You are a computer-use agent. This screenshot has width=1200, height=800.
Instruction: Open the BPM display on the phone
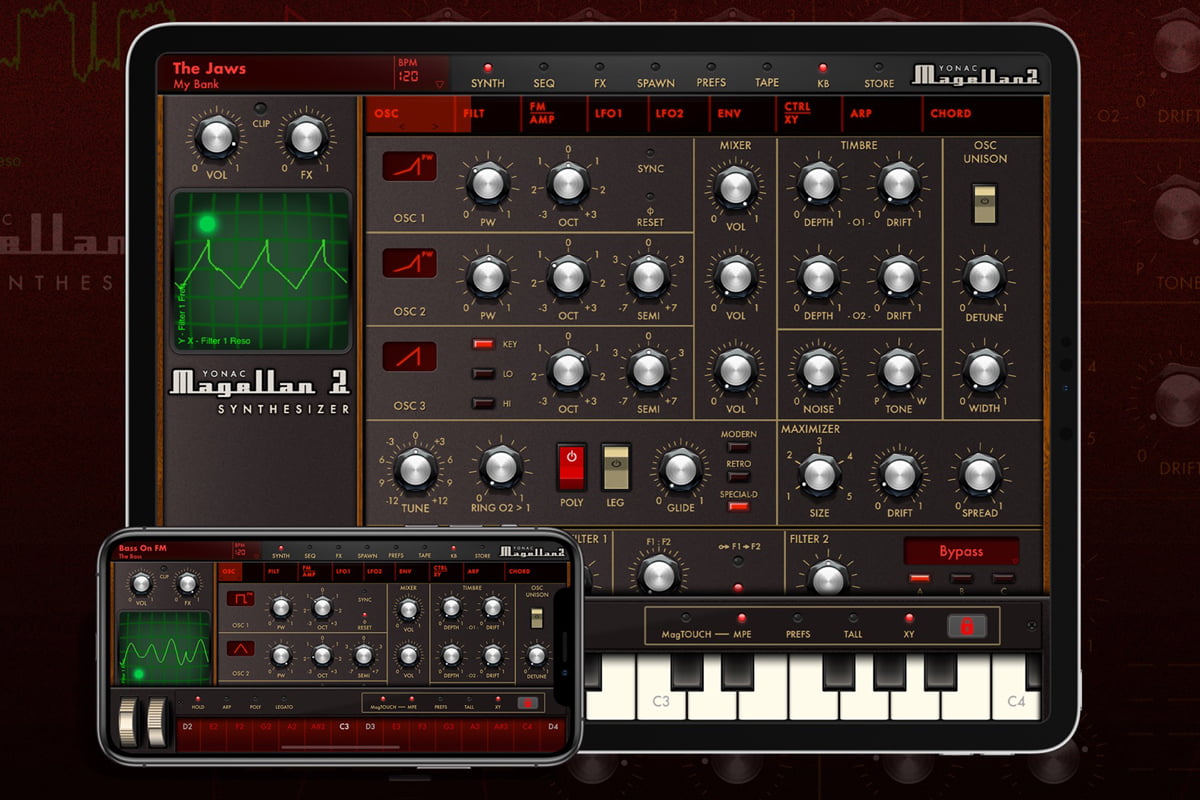[240, 550]
